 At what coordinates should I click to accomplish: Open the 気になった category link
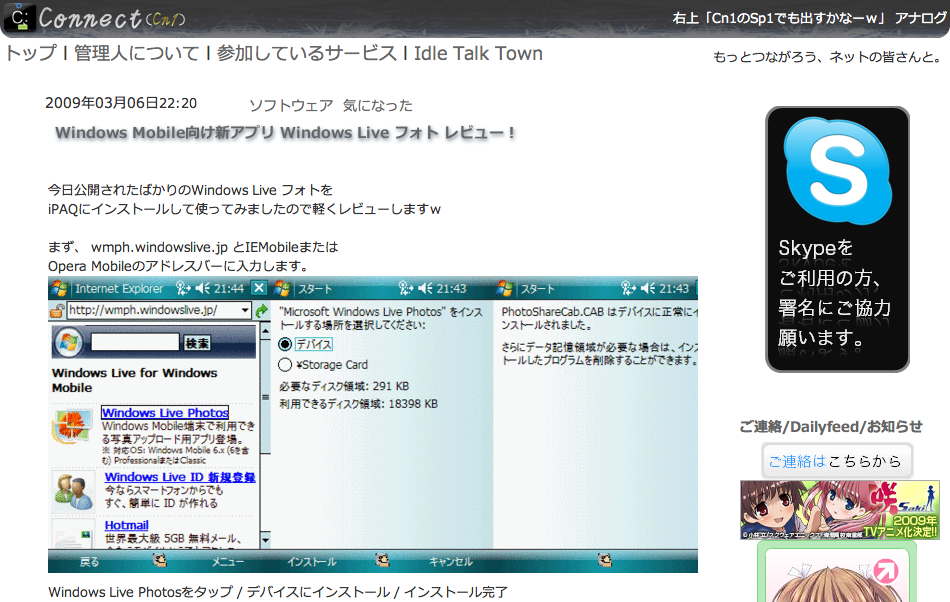(x=377, y=105)
